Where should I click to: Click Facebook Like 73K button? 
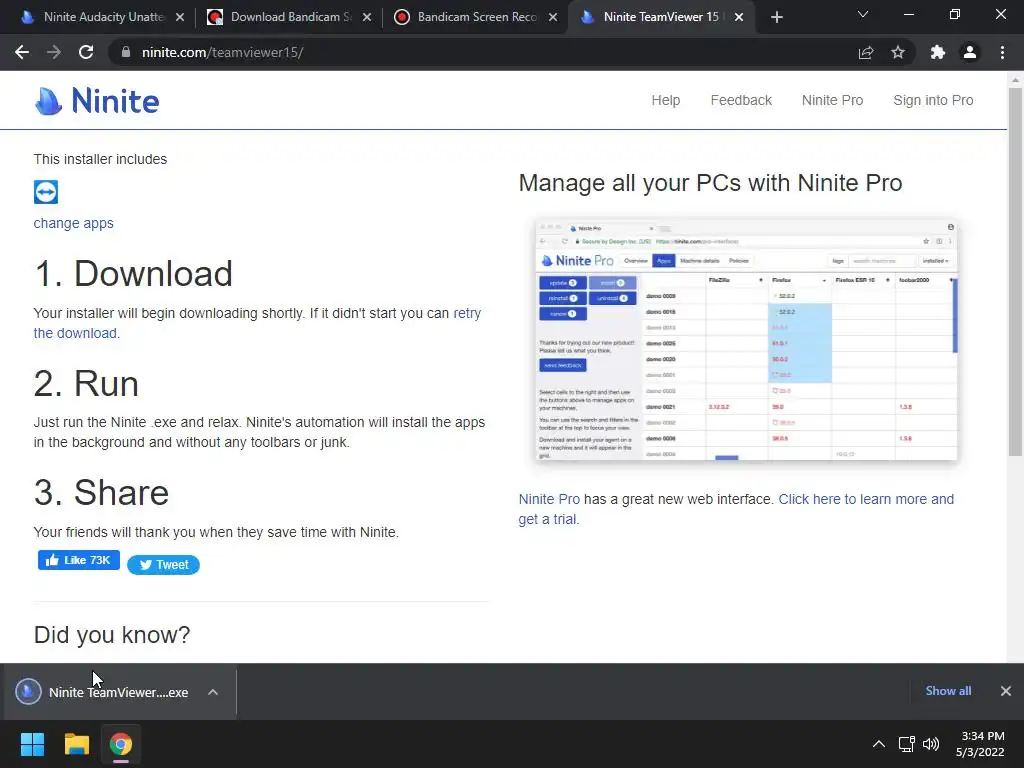(x=79, y=560)
